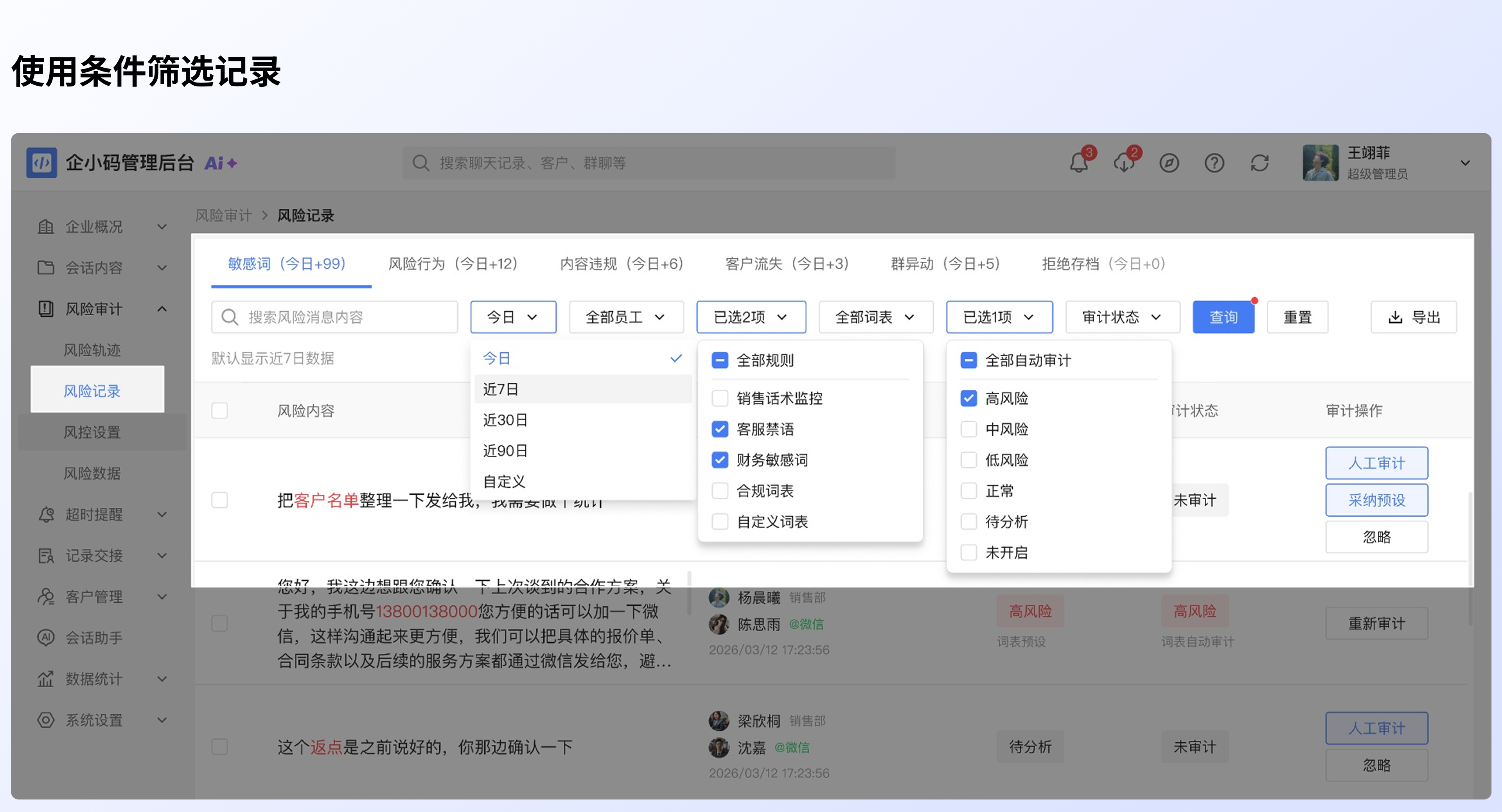Click the Ai+ badge
Viewport: 1502px width, 812px height.
point(220,163)
